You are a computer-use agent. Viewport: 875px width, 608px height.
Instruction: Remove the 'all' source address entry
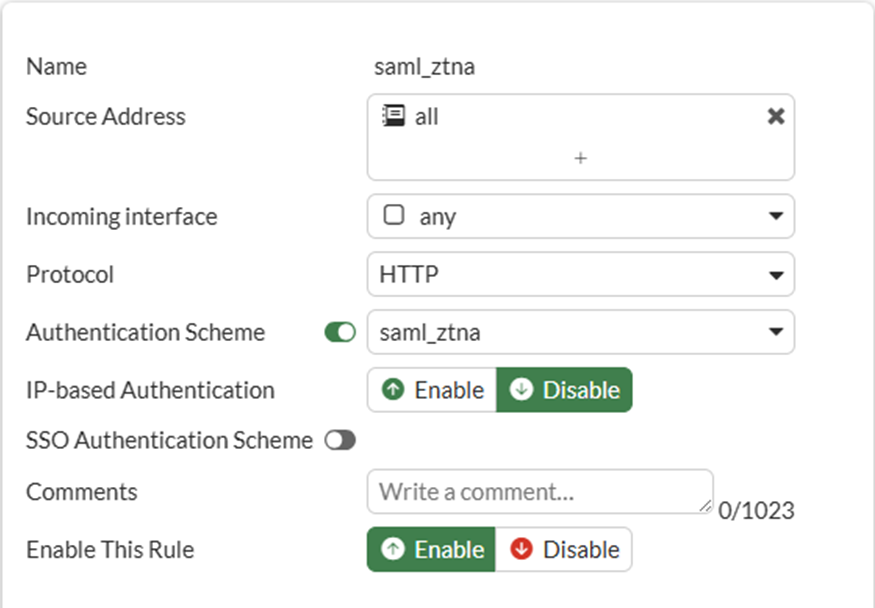775,117
